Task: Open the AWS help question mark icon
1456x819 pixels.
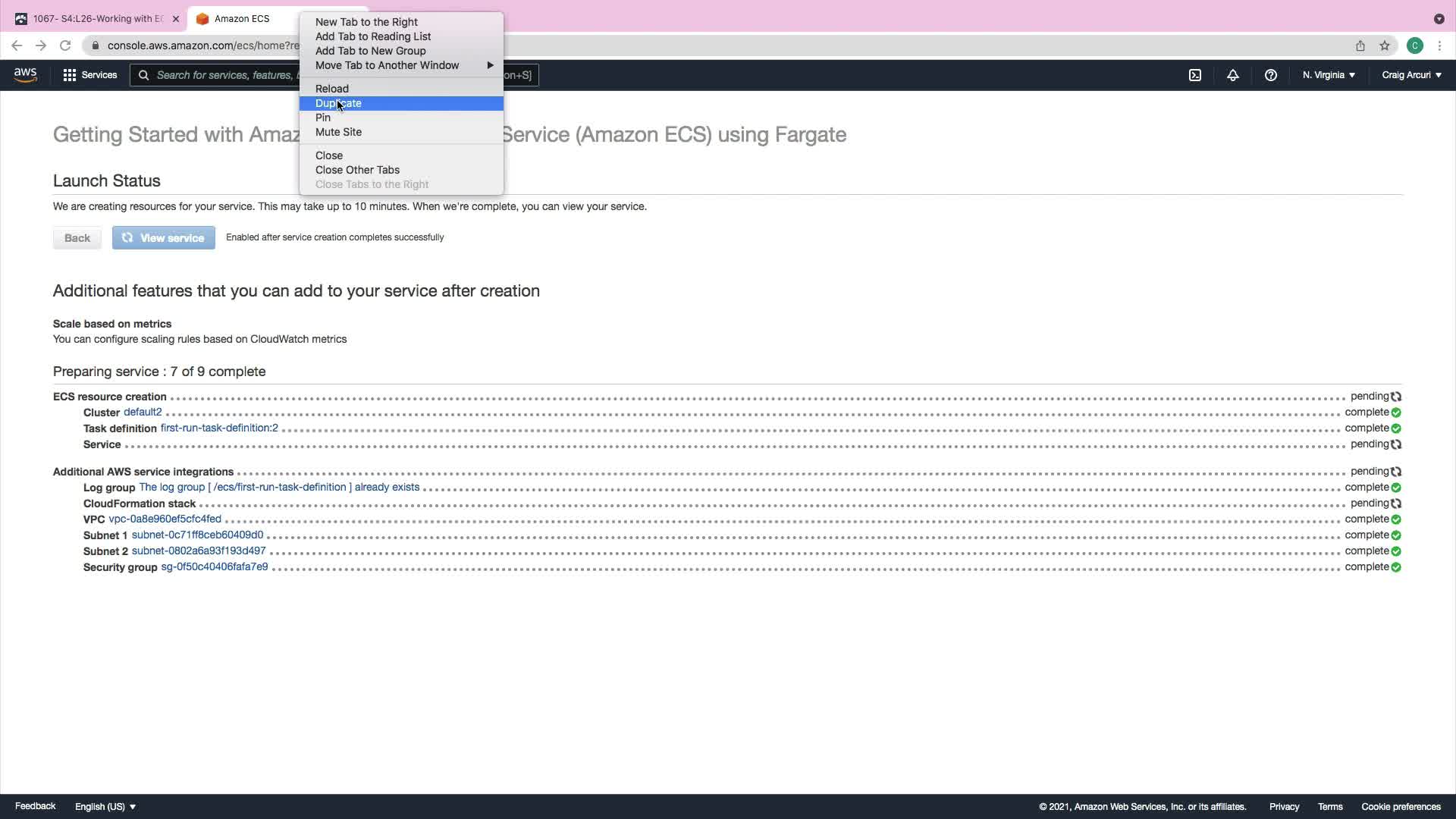Action: click(x=1270, y=75)
